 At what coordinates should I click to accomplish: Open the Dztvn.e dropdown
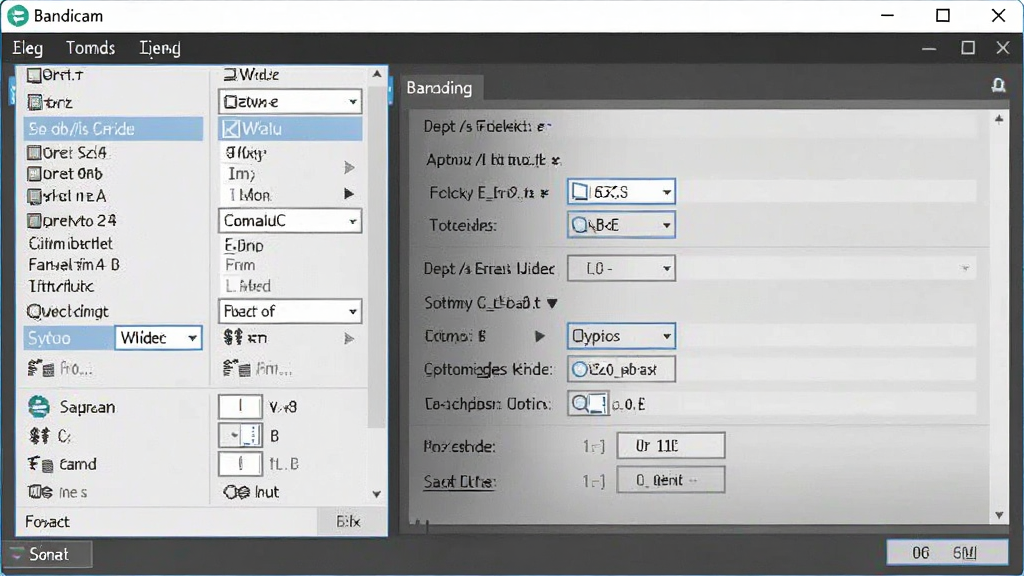290,102
